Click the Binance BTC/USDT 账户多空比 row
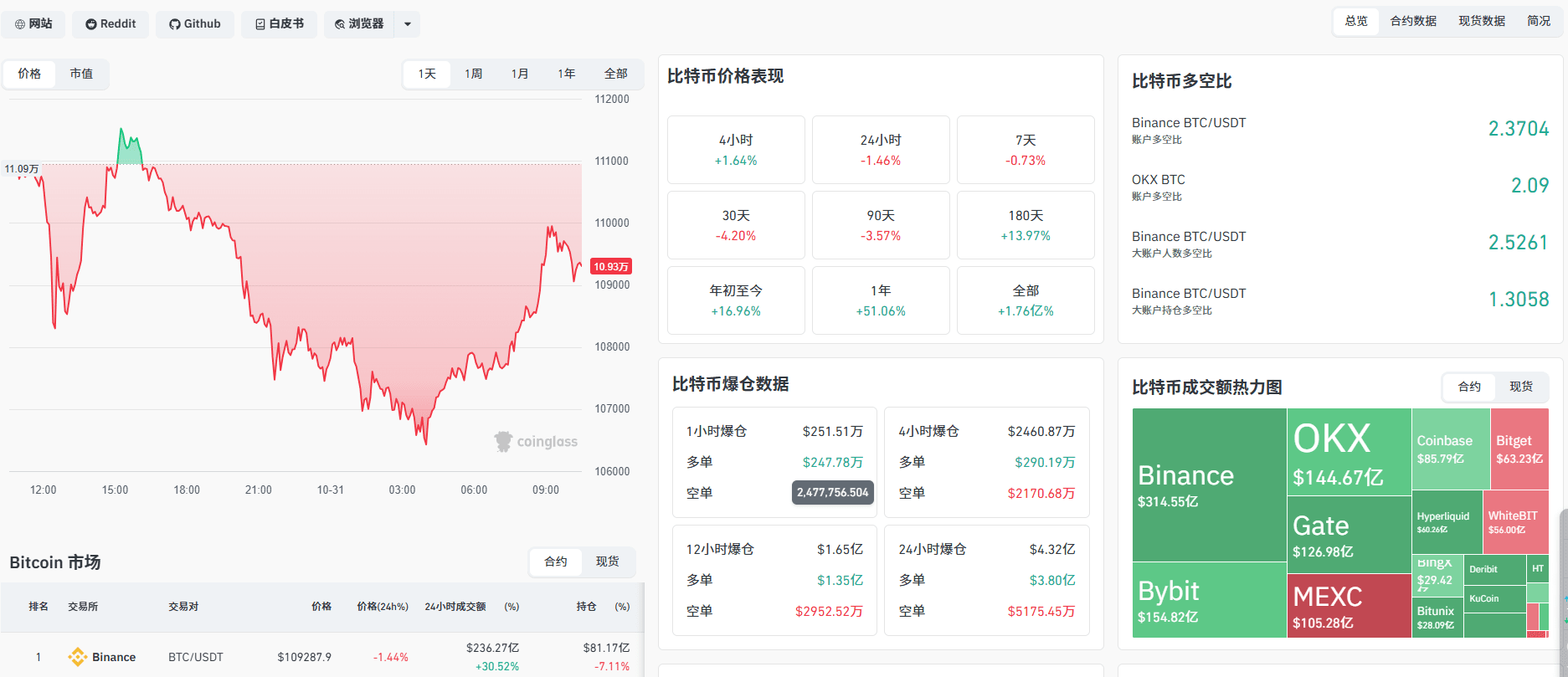The width and height of the screenshot is (1568, 677). click(1340, 129)
